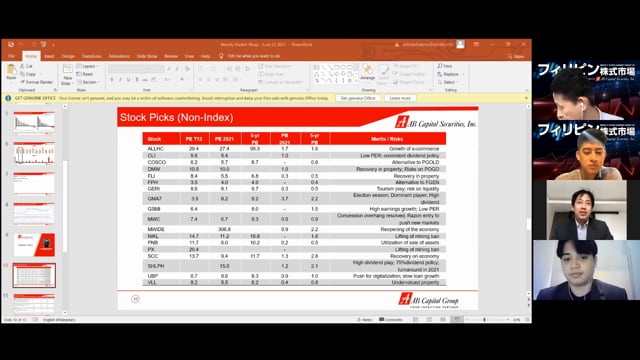
Task: Toggle the Notes pane in status bar
Action: pos(364,320)
